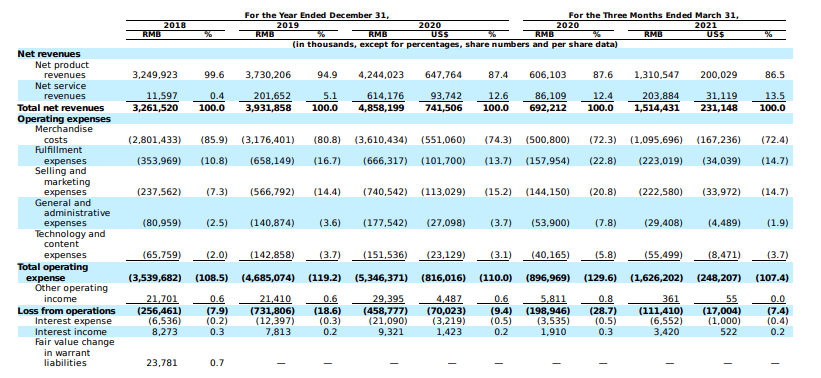Screen dimensions: 821x378
Task: Click the 'General and administrative expenses' label
Action: point(72,213)
